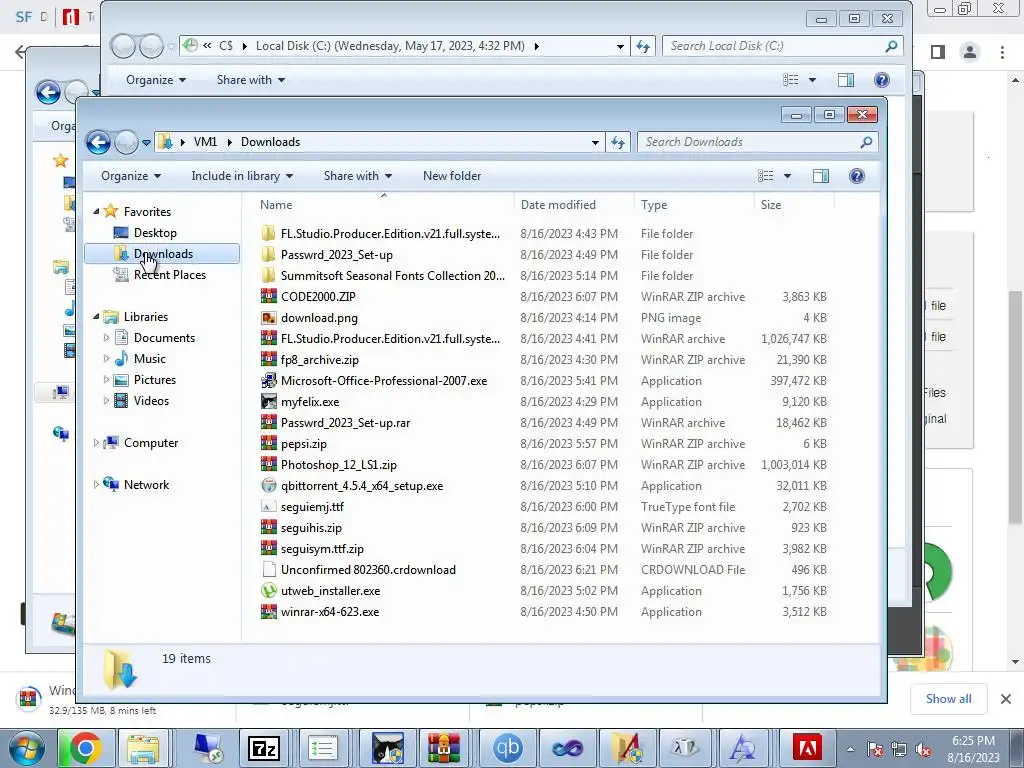Select the qbittorrent setup file icon
This screenshot has height=768, width=1024.
268,486
